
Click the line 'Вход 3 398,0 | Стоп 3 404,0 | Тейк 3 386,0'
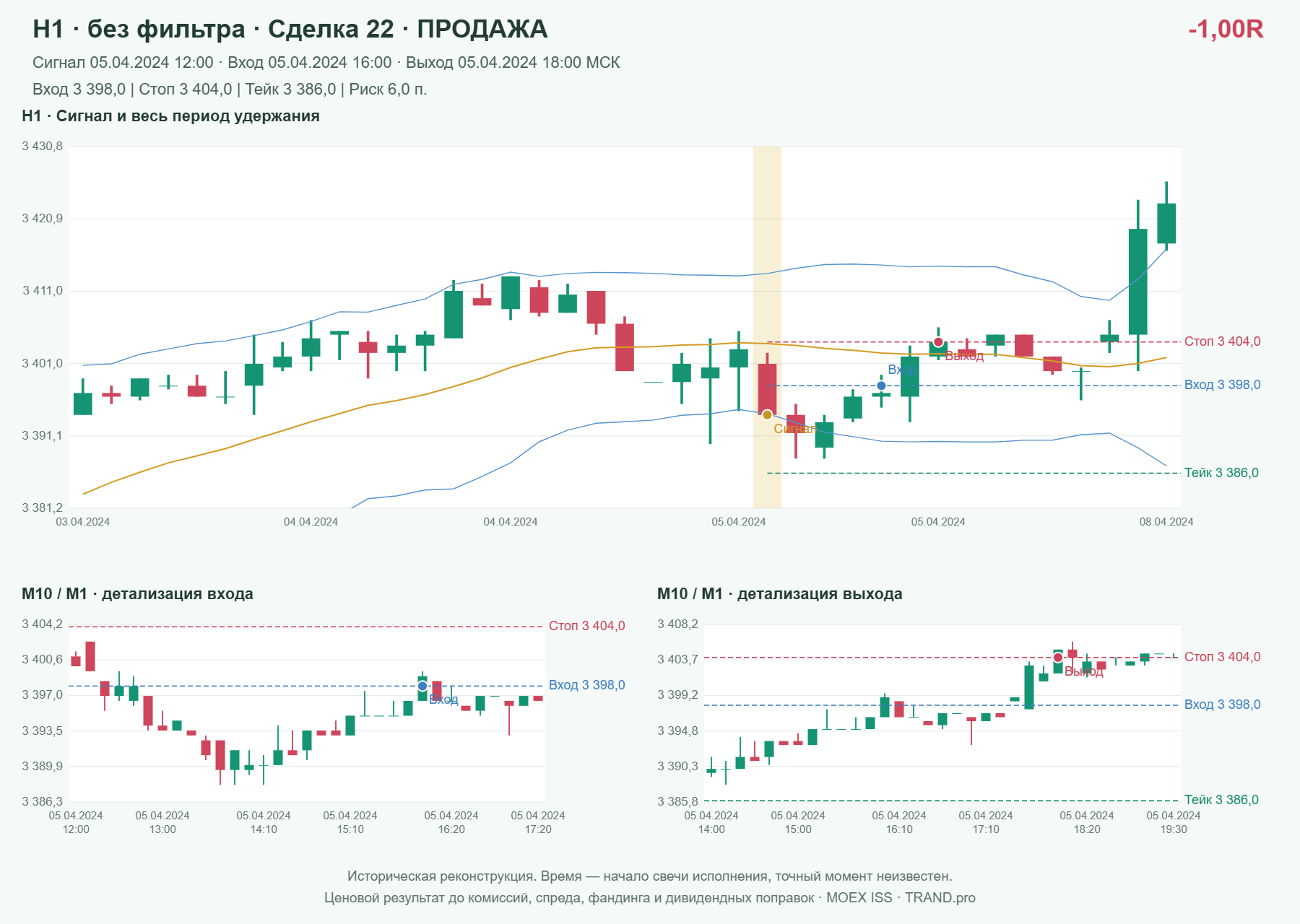point(230,90)
